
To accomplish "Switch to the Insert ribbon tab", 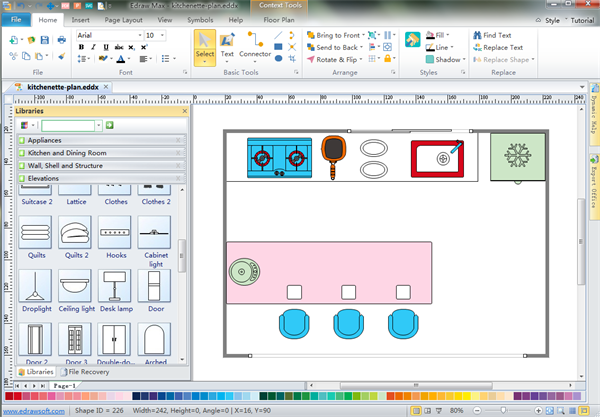I will 80,20.
